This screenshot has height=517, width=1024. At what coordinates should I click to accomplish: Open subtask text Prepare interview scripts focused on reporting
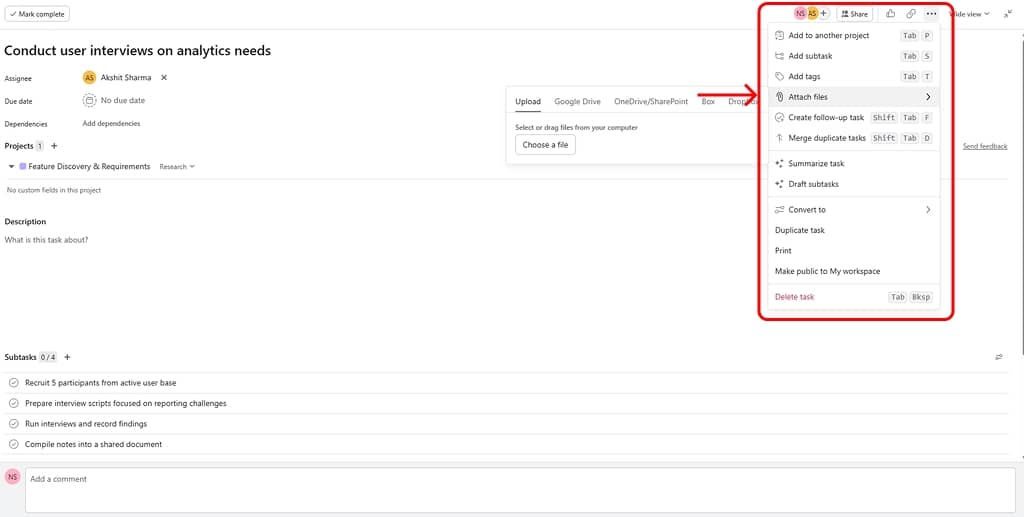(125, 403)
